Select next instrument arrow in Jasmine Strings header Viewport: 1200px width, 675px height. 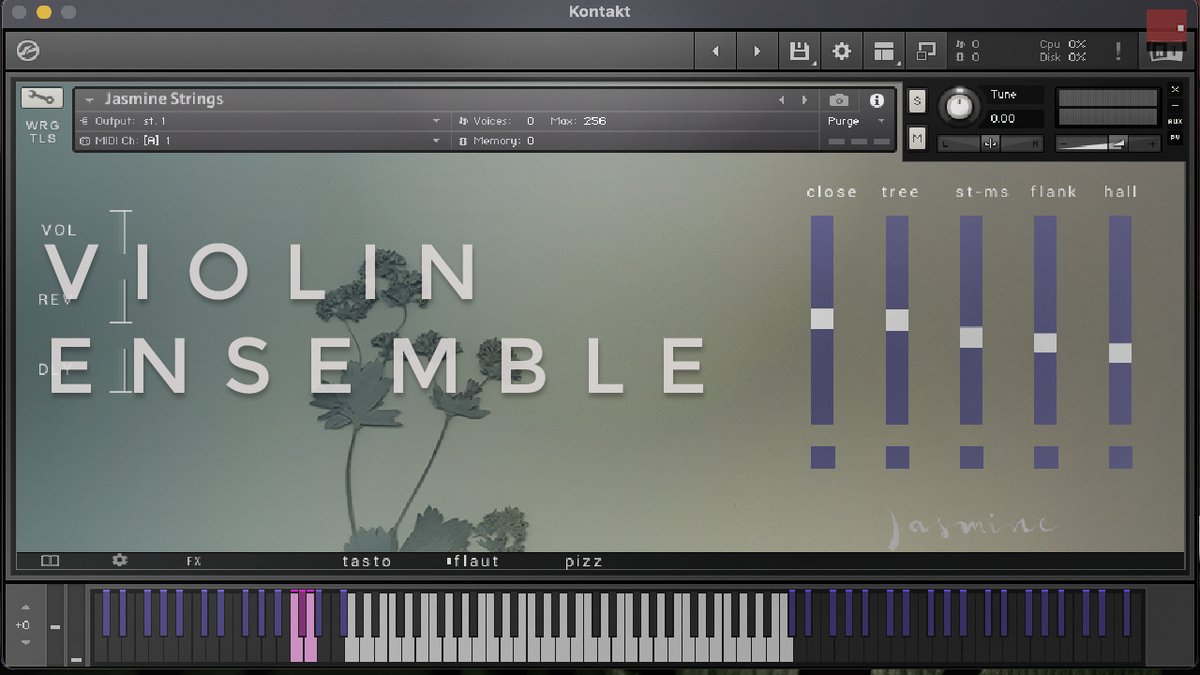(x=804, y=100)
